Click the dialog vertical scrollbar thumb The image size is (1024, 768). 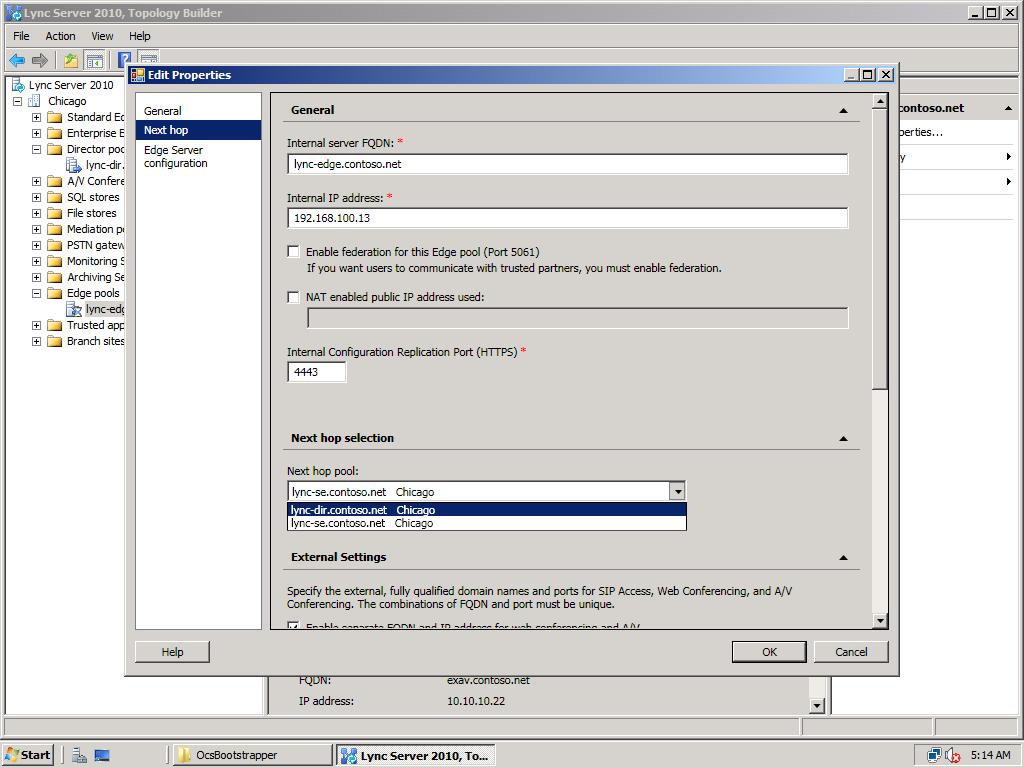[880, 249]
